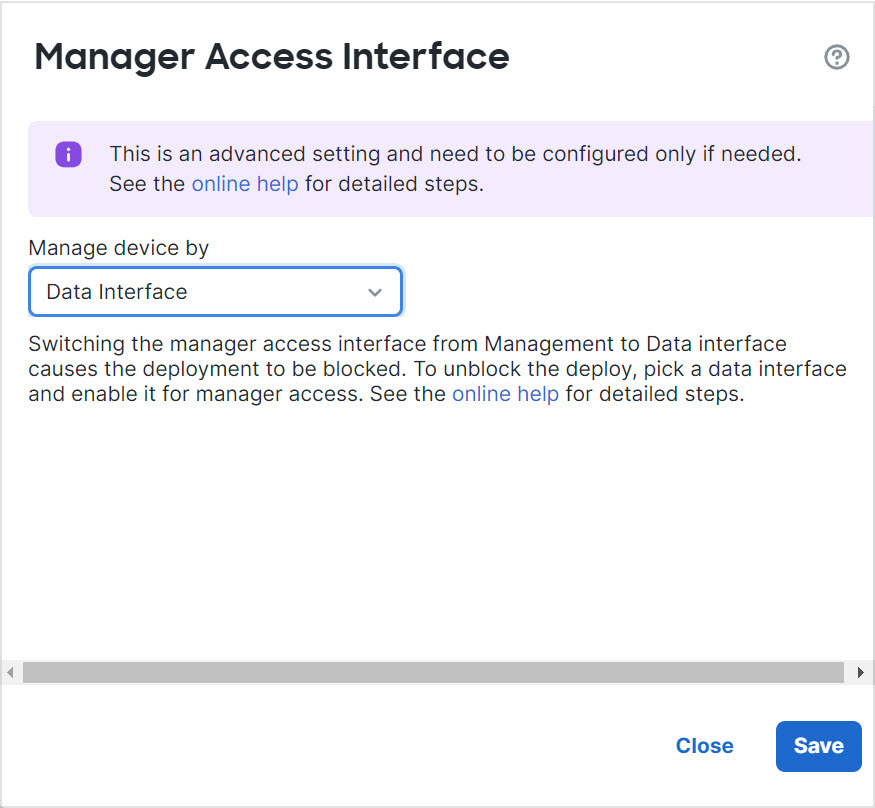Expand the Data Interface selector chevron
875x808 pixels.
(x=375, y=291)
